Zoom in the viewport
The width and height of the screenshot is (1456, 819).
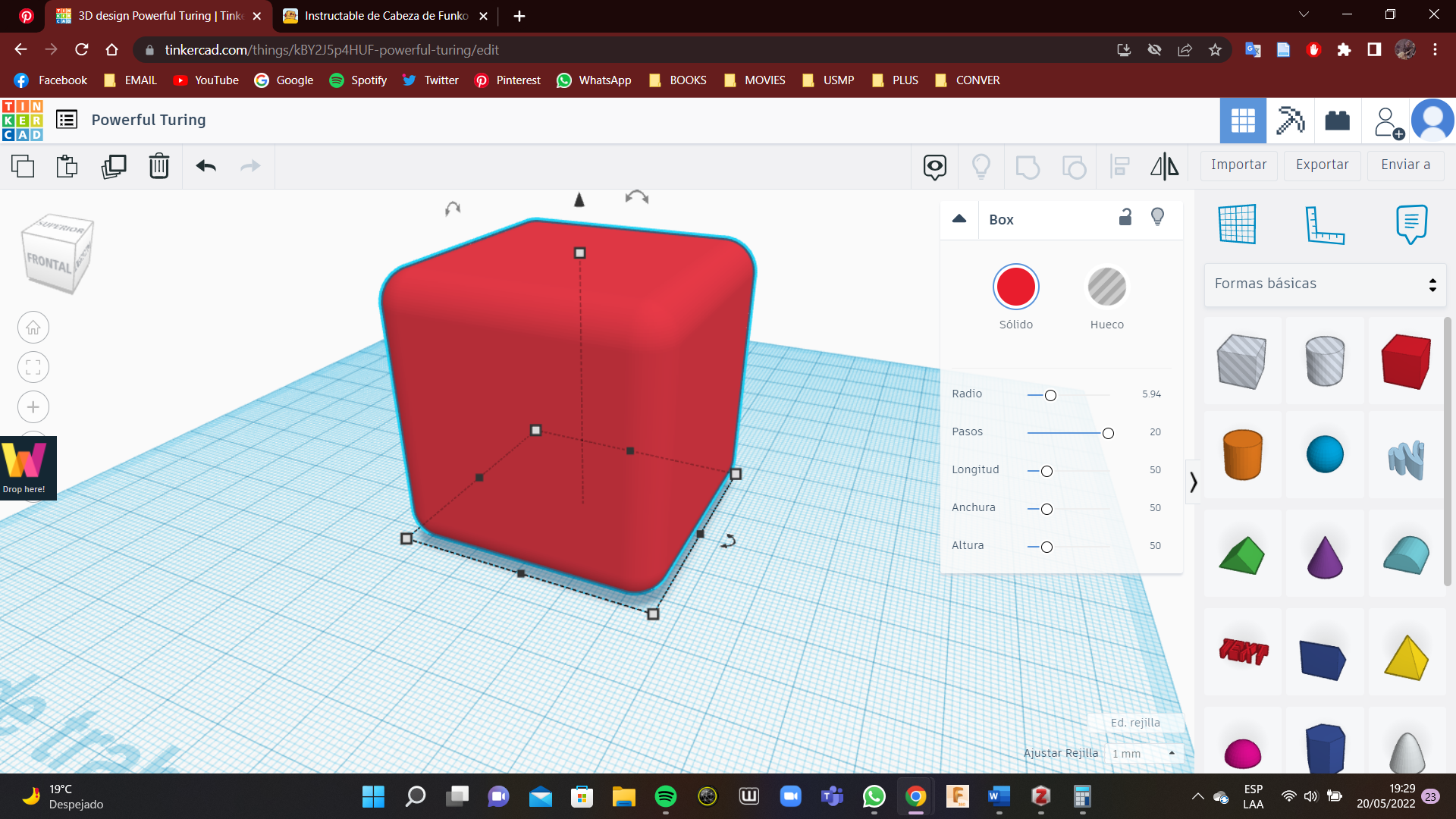pyautogui.click(x=33, y=407)
